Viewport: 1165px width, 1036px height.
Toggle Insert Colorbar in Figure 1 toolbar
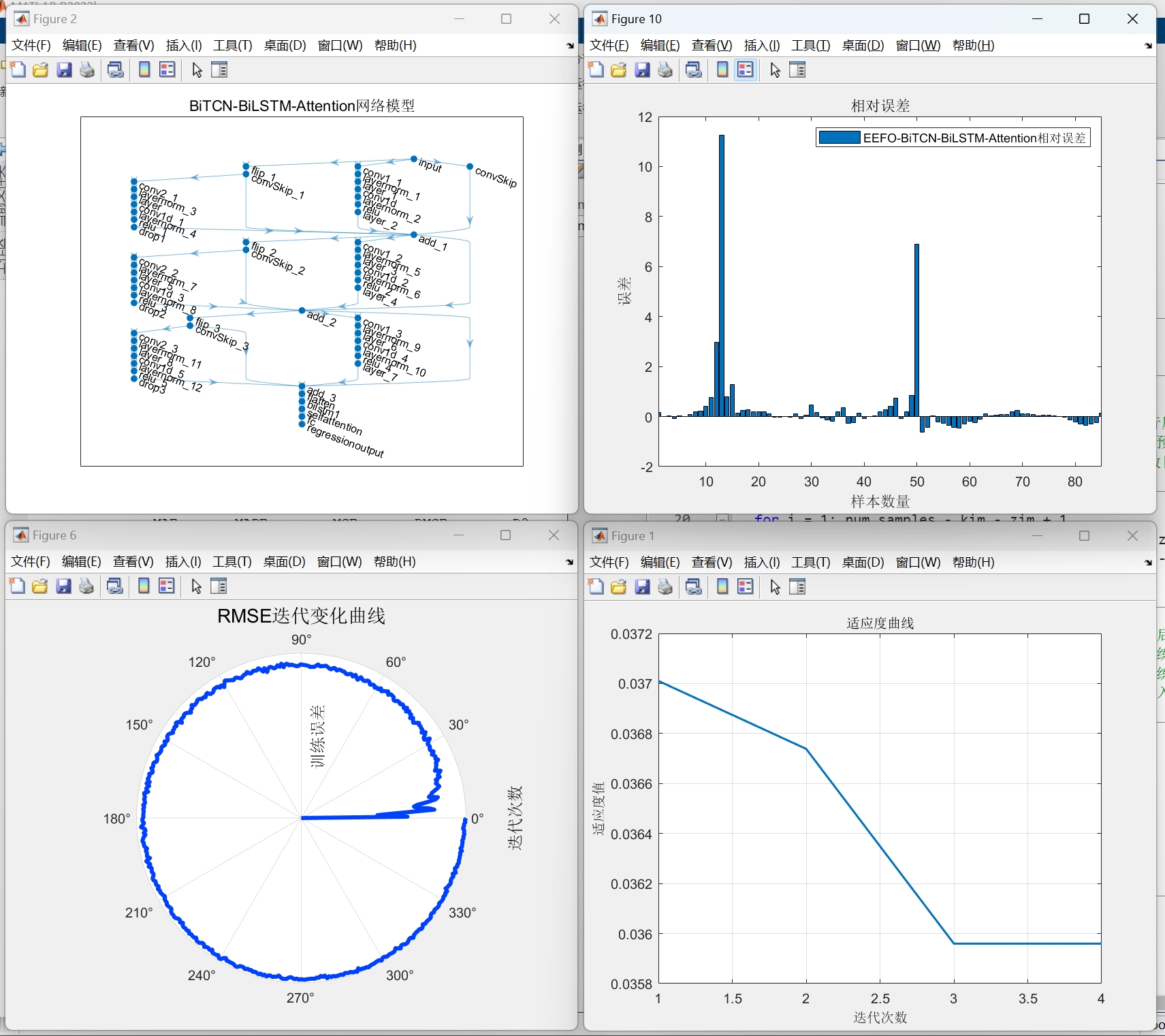pos(722,586)
